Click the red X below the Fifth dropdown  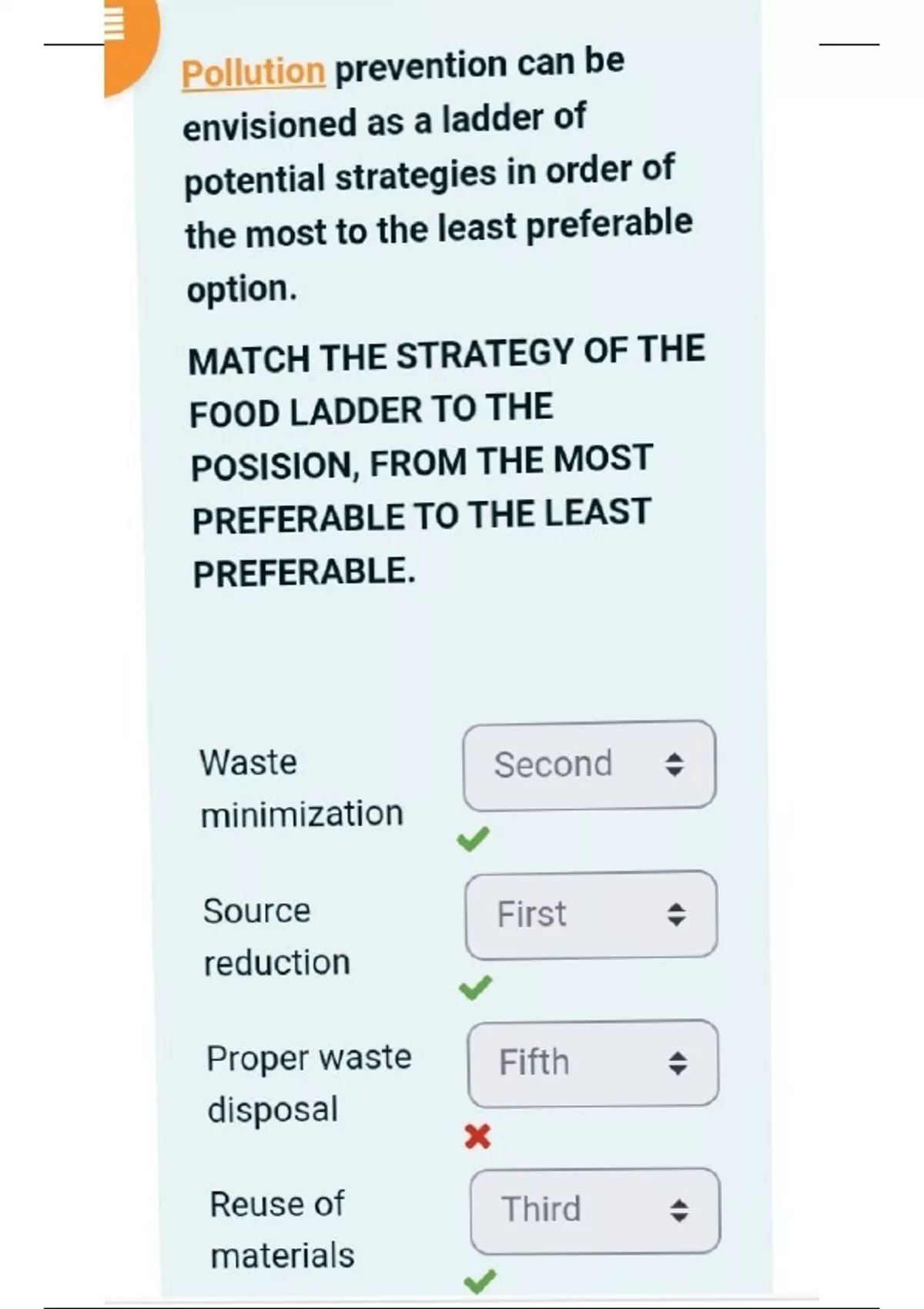coord(477,1137)
